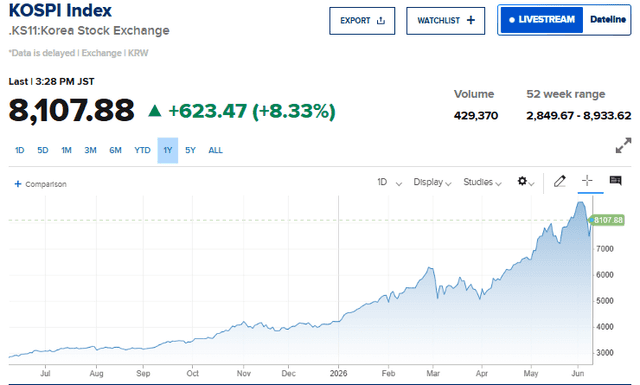Image resolution: width=640 pixels, height=385 pixels.
Task: Click the plus icon in WATCHLIST button
Action: pos(471,20)
